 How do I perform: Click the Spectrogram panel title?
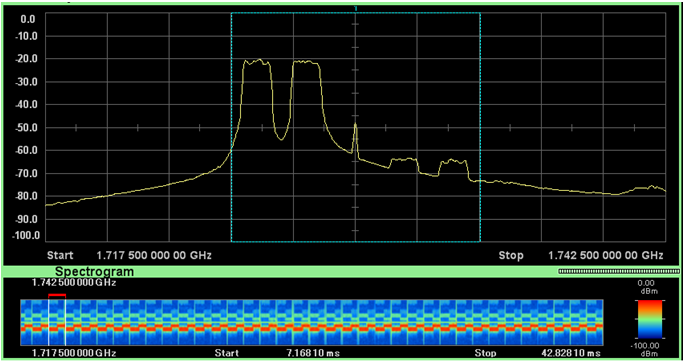click(94, 272)
